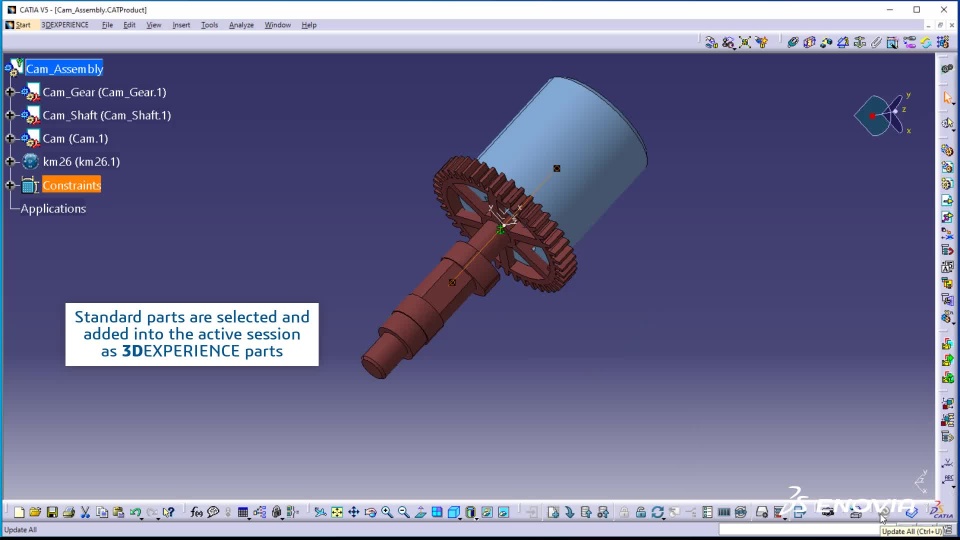This screenshot has height=540, width=960.
Task: Click the Fit All In icon
Action: (337, 512)
